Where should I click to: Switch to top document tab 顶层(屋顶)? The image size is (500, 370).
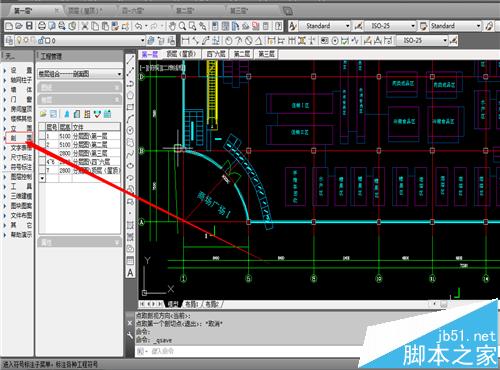point(85,11)
